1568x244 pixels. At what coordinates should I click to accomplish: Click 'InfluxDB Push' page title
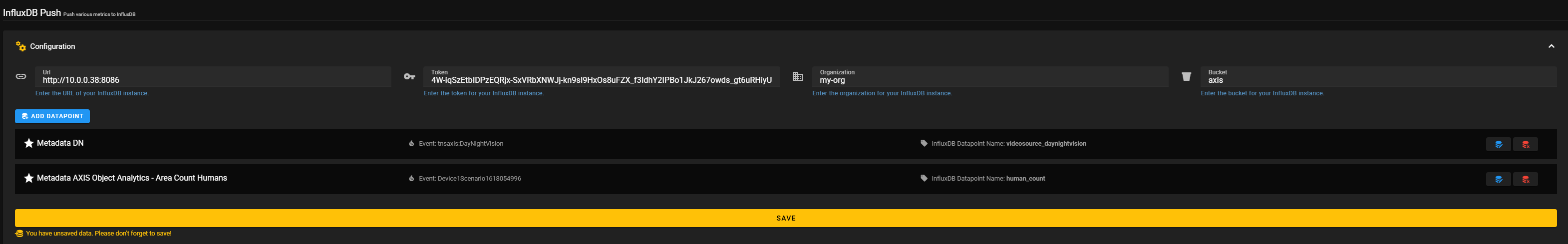pyautogui.click(x=31, y=12)
